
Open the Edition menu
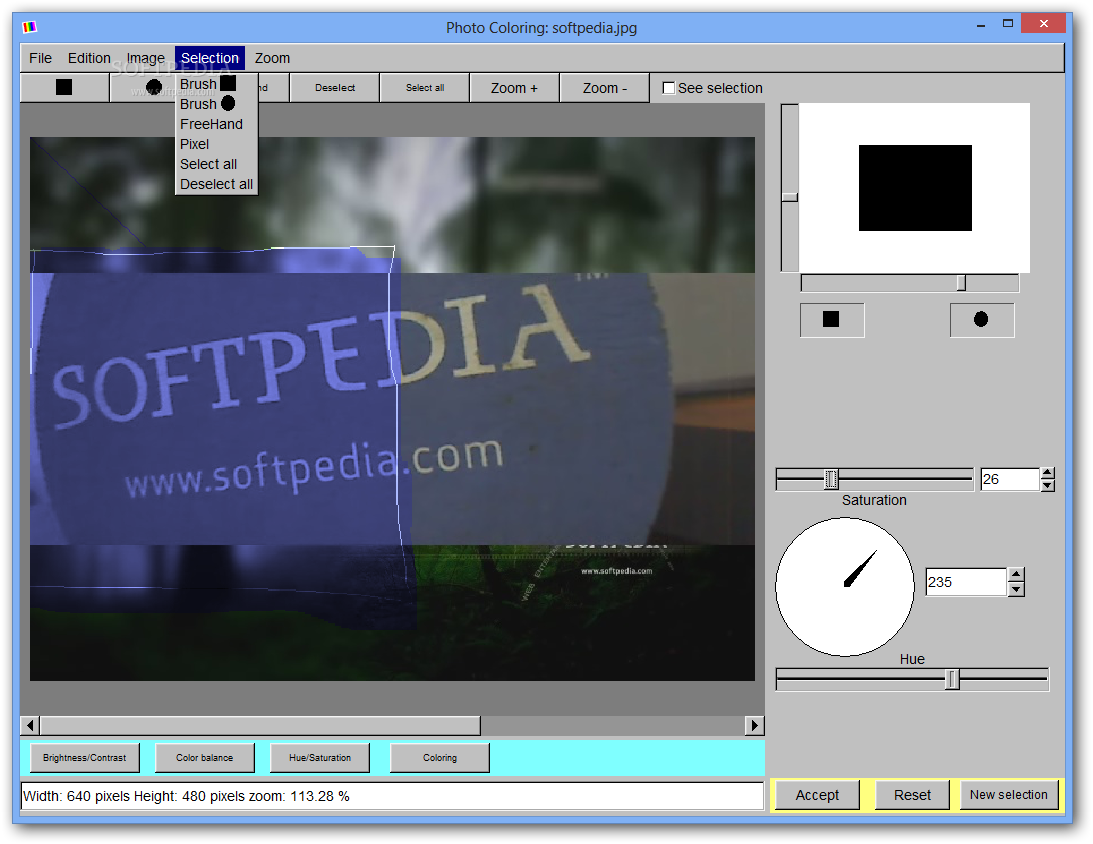(89, 58)
